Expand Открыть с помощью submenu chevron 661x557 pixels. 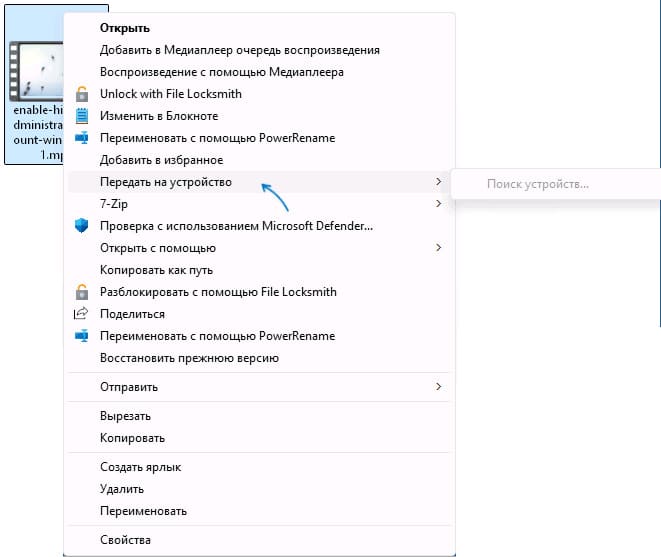tap(438, 248)
